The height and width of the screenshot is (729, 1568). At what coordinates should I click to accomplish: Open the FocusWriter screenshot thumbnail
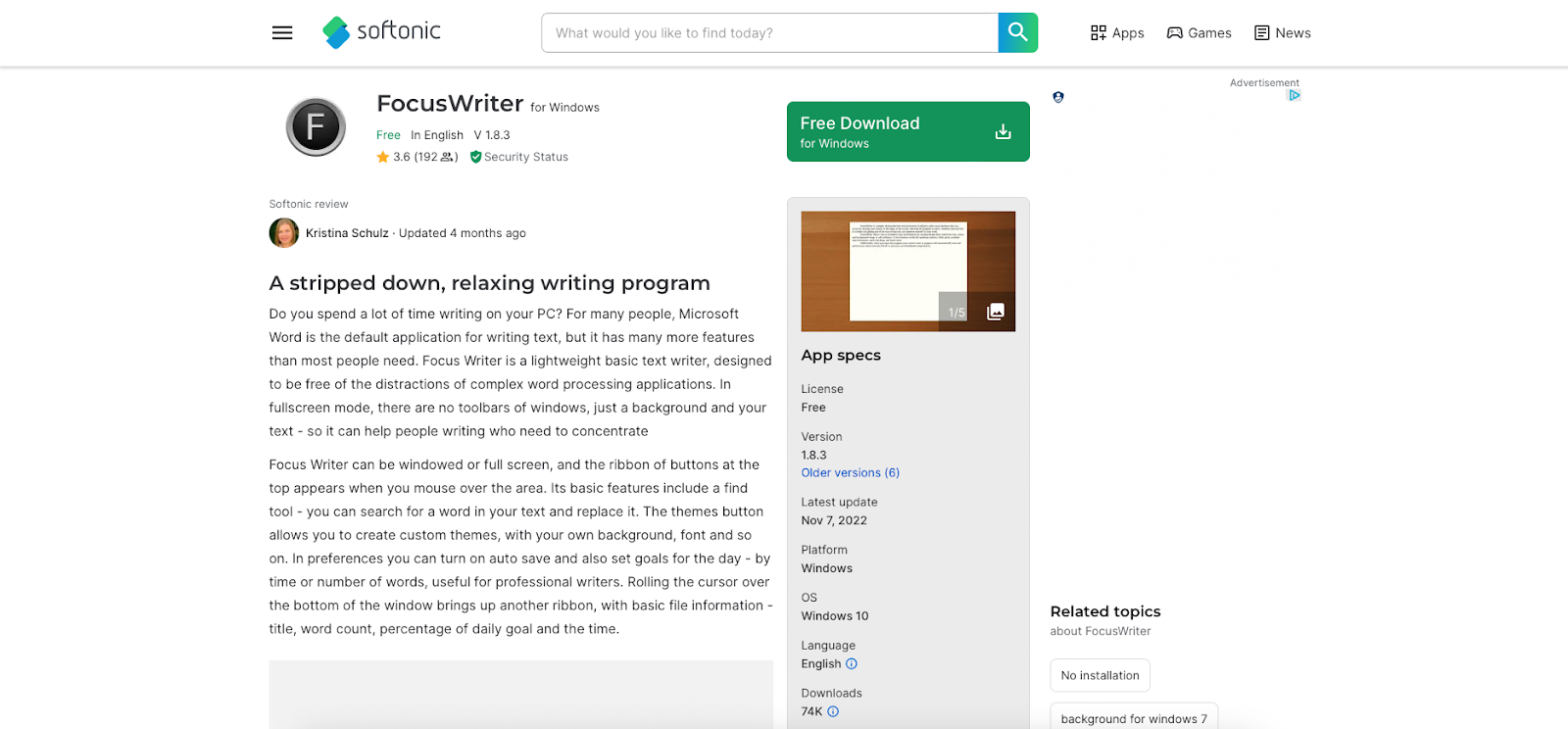point(908,271)
